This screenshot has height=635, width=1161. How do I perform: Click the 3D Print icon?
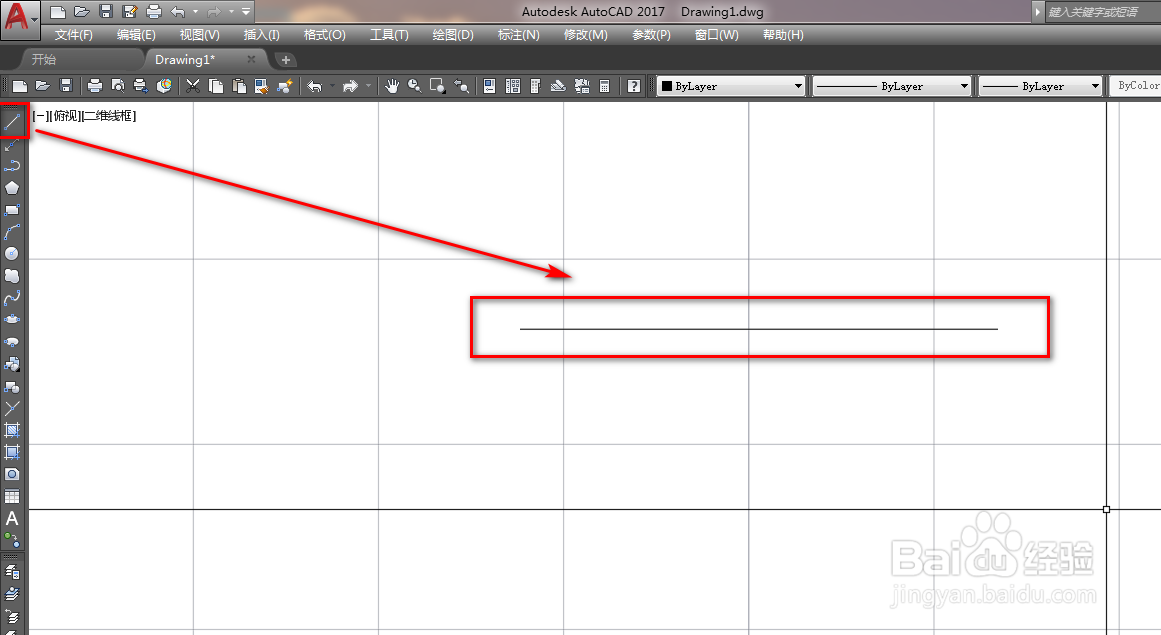pos(164,86)
